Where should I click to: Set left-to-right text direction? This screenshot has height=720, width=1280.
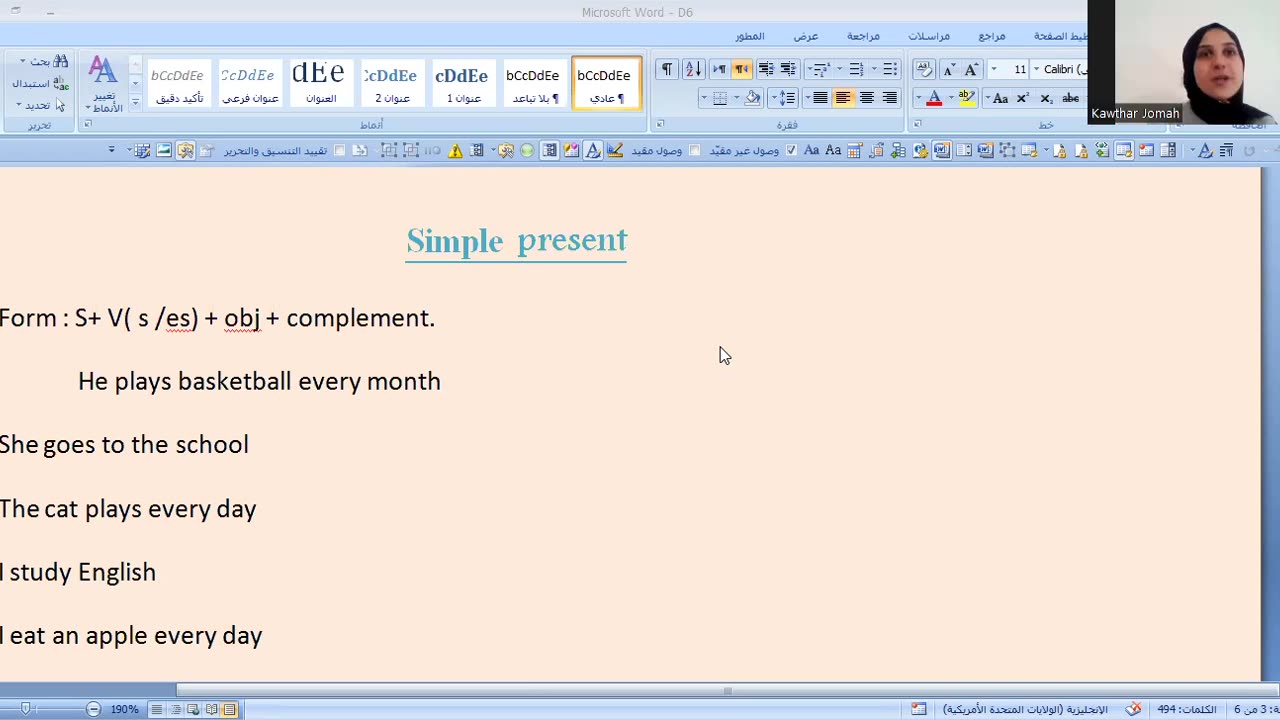(x=720, y=69)
